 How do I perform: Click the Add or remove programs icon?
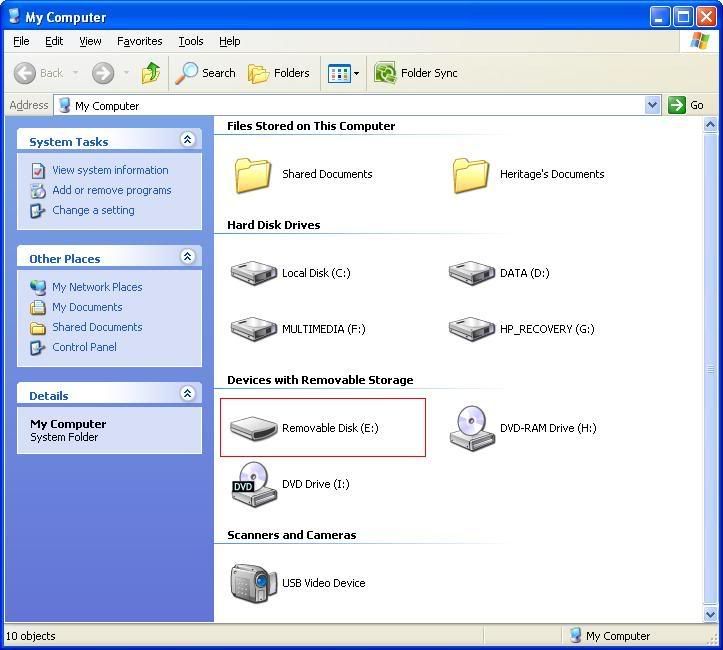point(38,190)
